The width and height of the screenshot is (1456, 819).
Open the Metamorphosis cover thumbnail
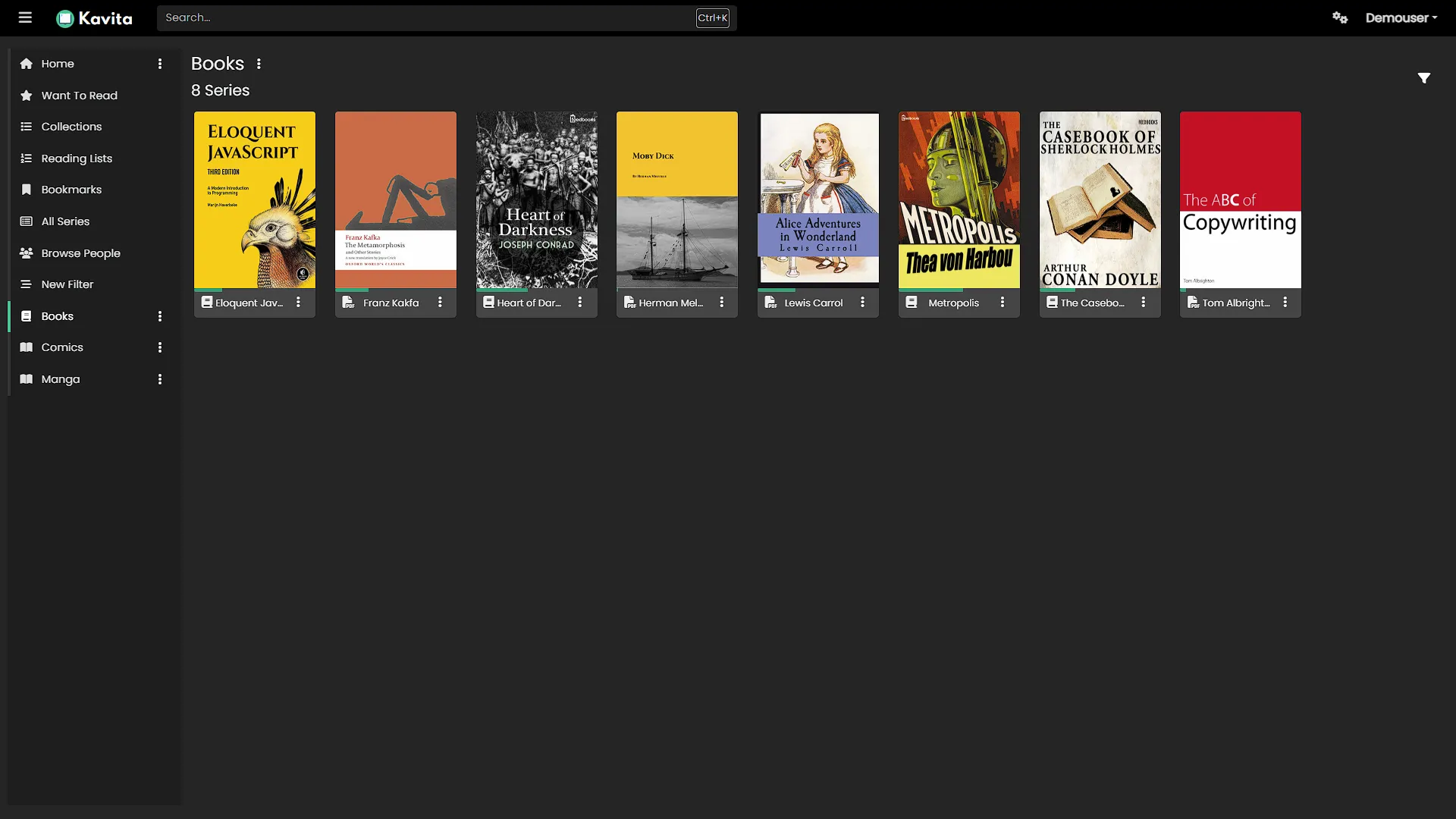pos(396,199)
